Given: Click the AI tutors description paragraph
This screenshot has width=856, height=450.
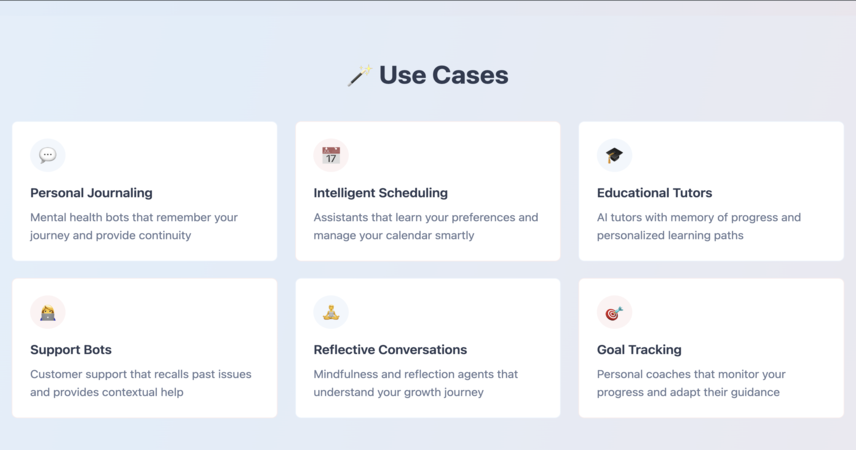Looking at the screenshot, I should (x=699, y=226).
